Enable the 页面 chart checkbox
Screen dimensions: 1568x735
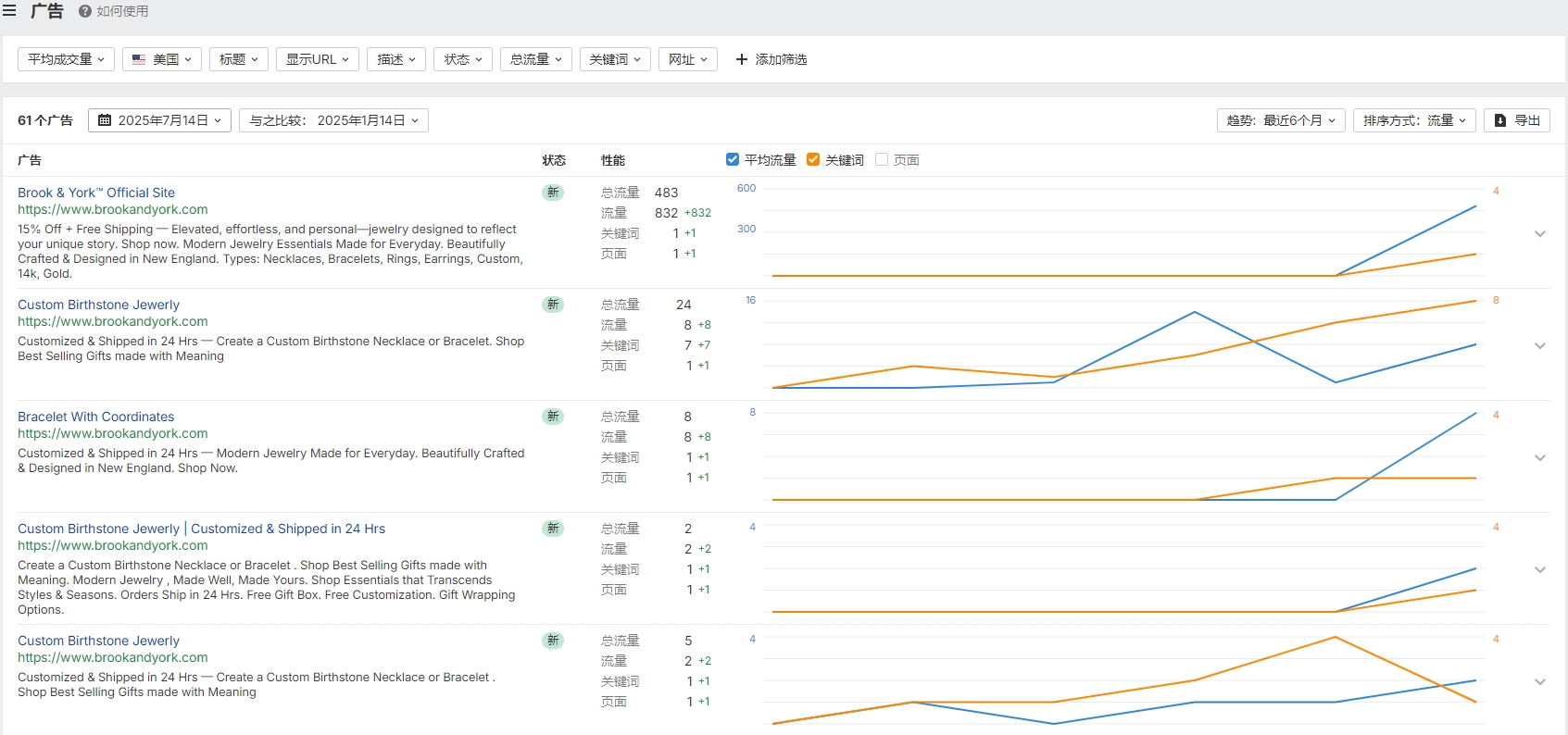pos(882,159)
